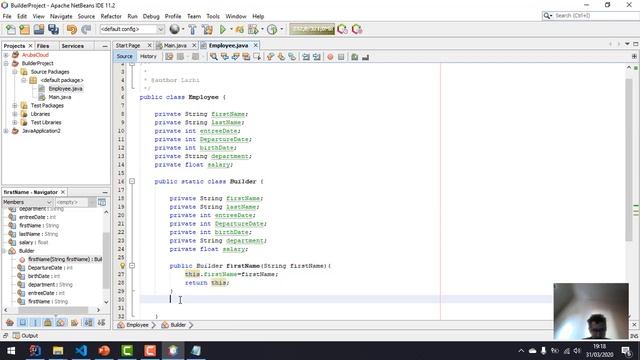The image size is (640, 360).
Task: Open the Members dropdown in the Navigator
Action: click(x=27, y=202)
